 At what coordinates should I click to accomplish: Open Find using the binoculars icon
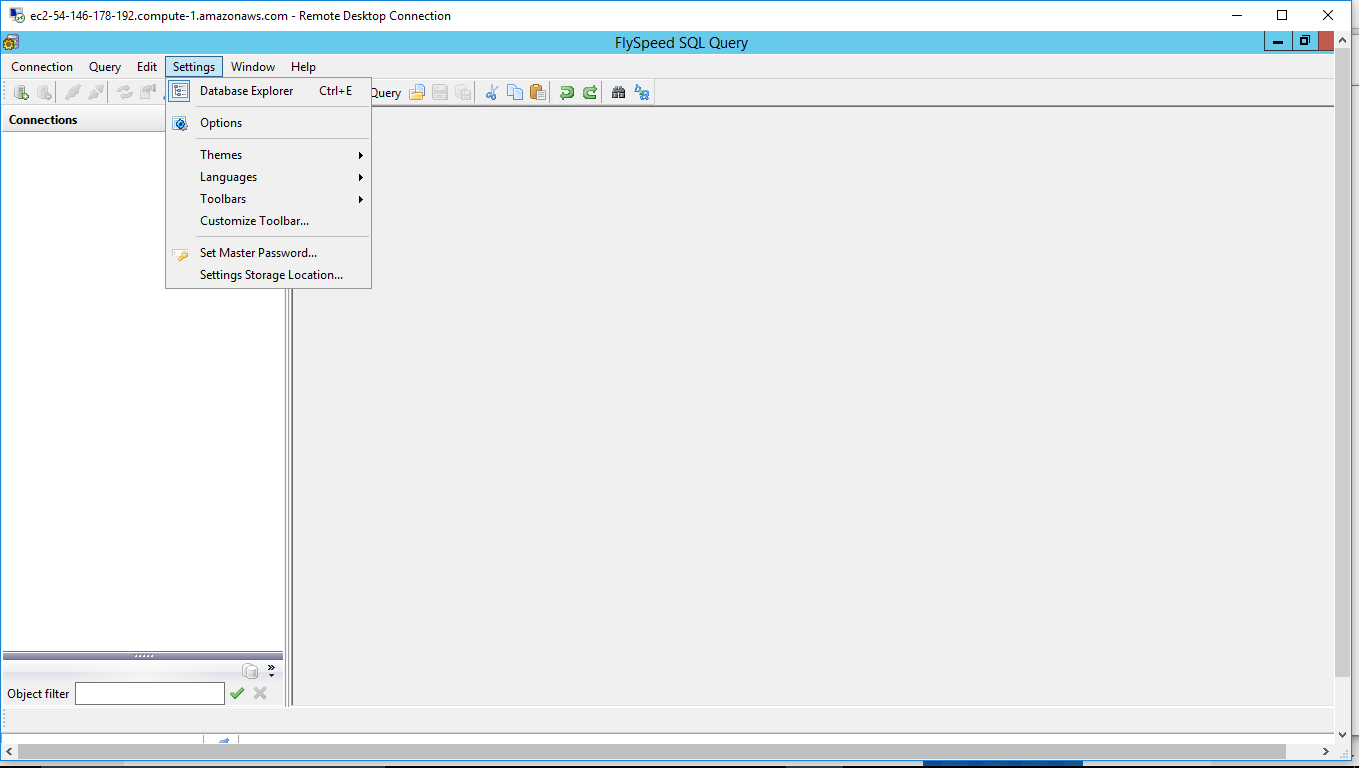618,92
